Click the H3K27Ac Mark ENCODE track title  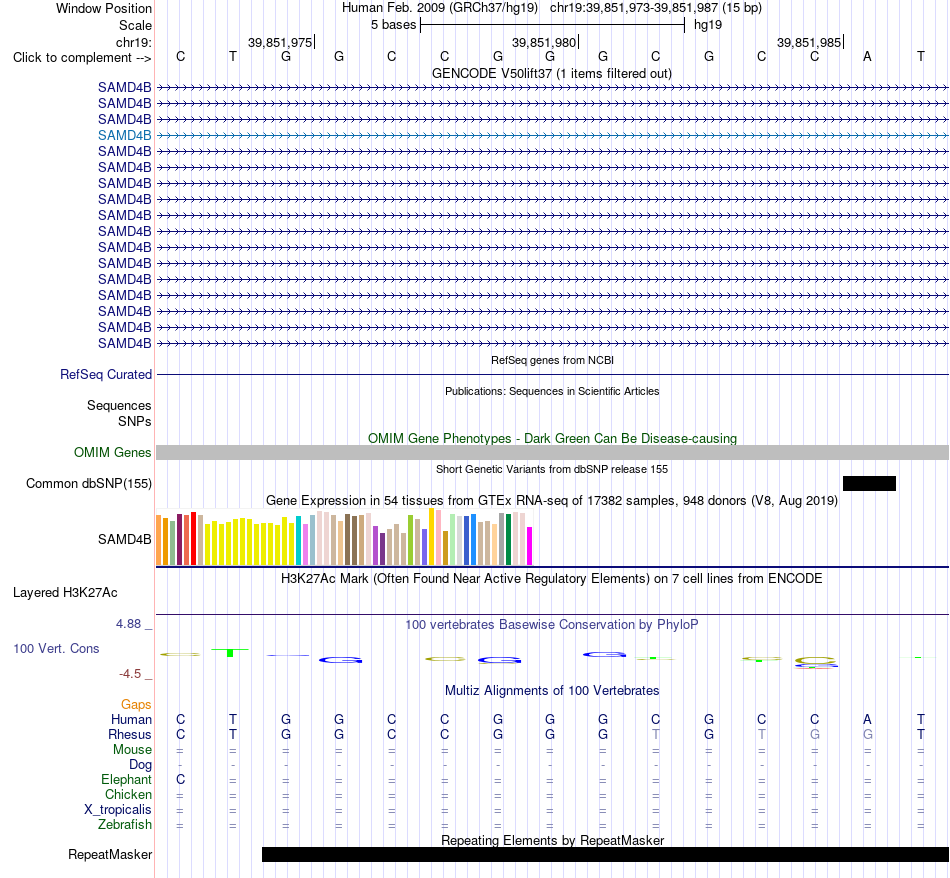[x=552, y=578]
